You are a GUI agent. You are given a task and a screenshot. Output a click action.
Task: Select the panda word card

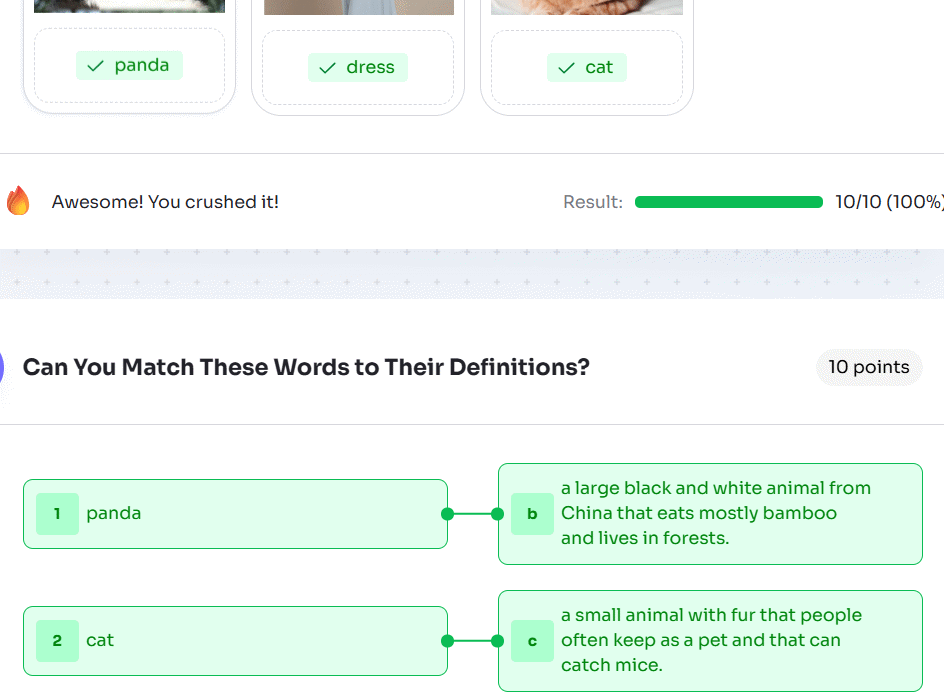[x=235, y=514]
